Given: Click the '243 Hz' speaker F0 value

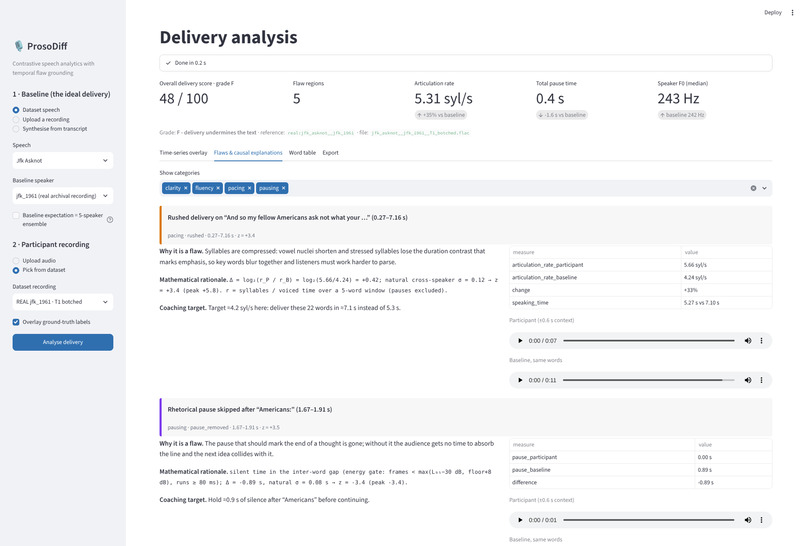Looking at the screenshot, I should coord(679,99).
